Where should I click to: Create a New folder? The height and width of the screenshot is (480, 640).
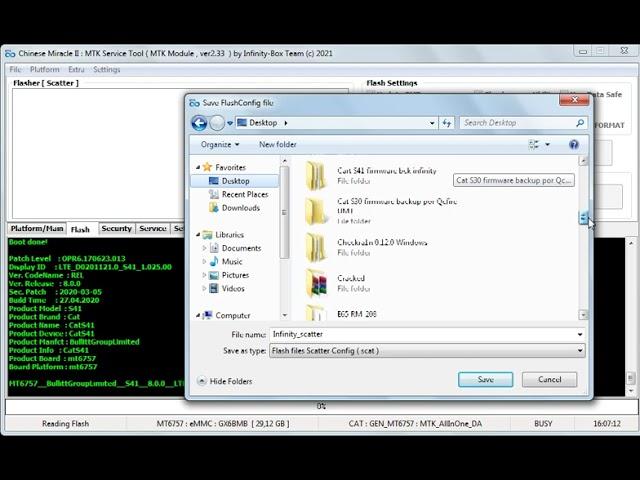(278, 144)
